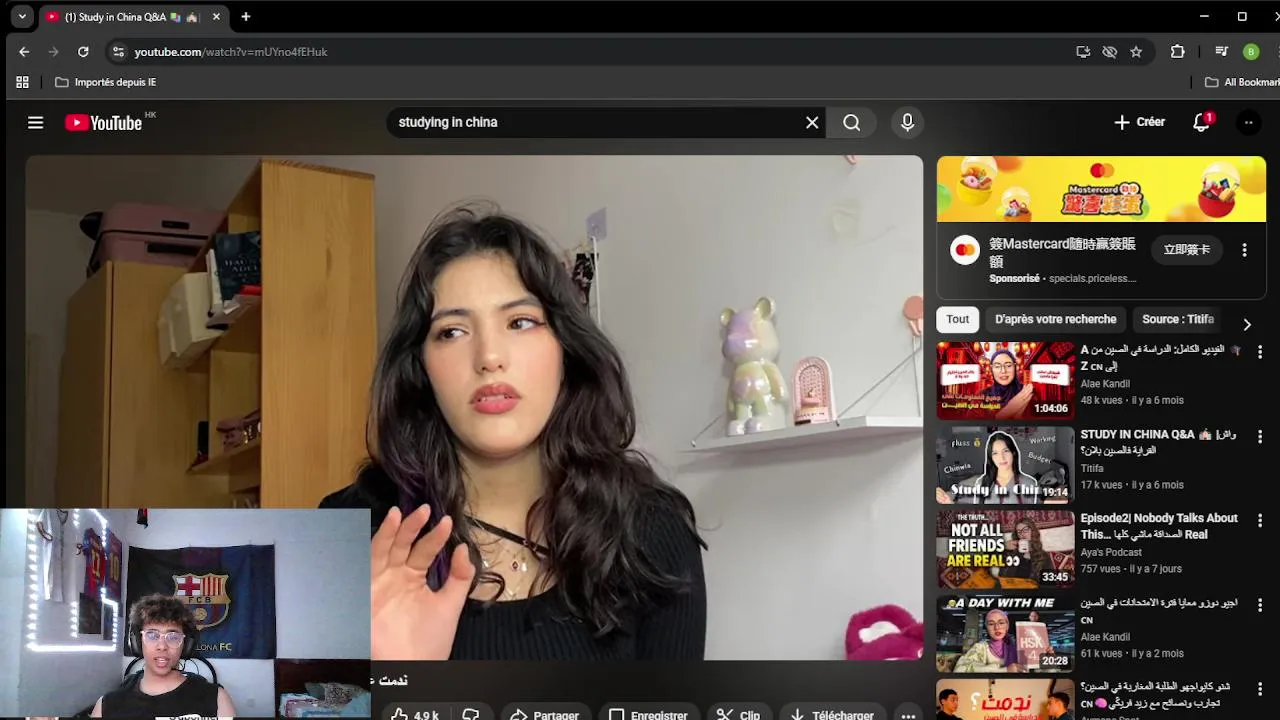Open the STUDY IN CHINA Q&A title link
1280x720 pixels.
point(1159,442)
